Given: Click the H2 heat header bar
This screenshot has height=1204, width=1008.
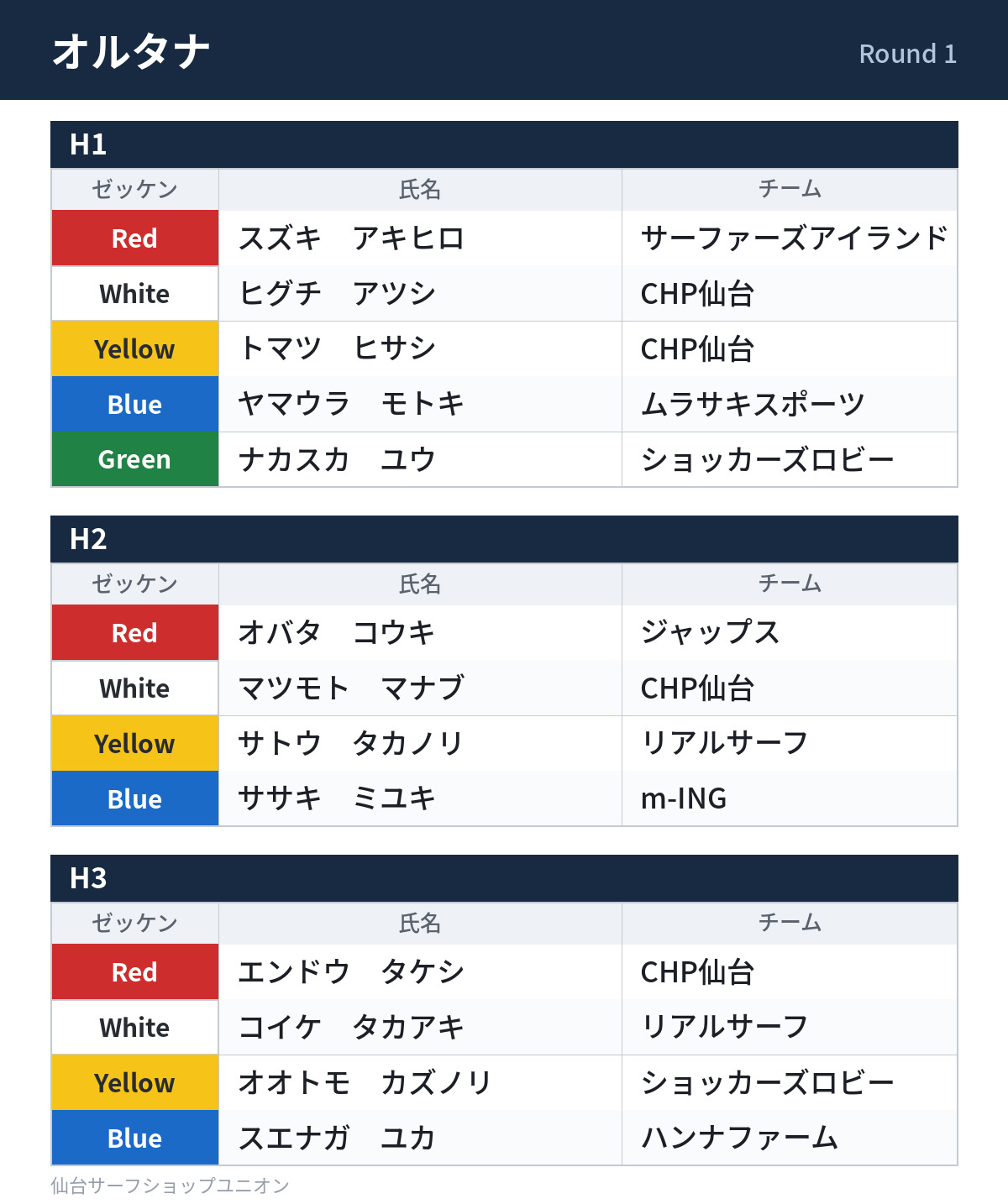Looking at the screenshot, I should coord(504,539).
